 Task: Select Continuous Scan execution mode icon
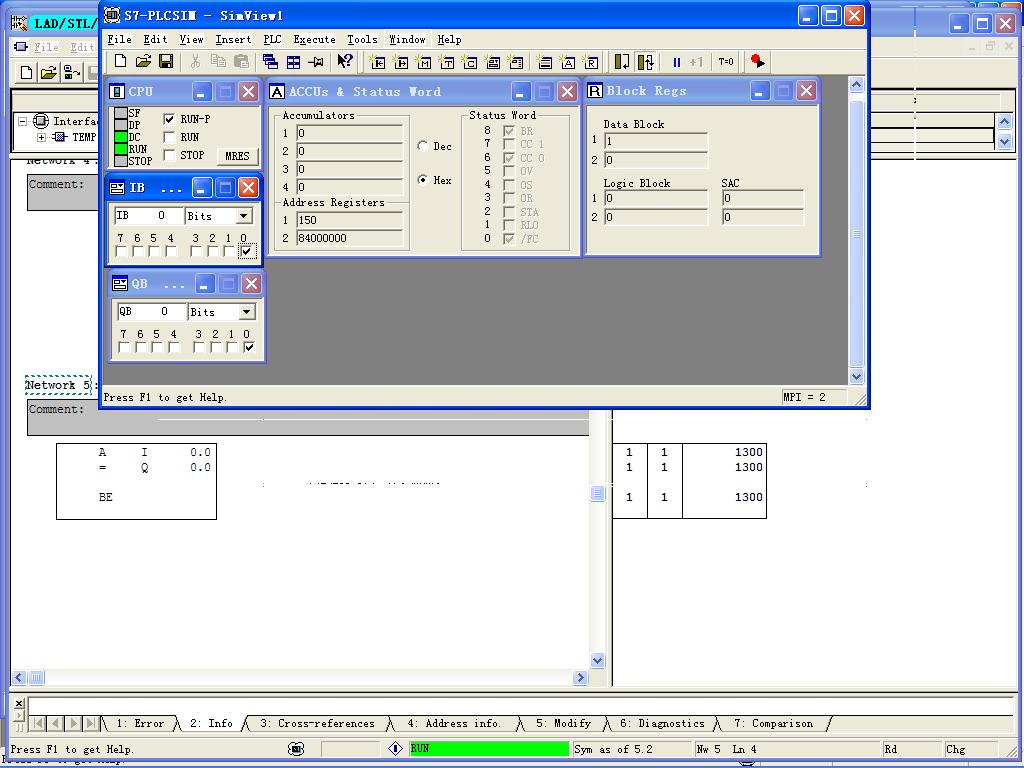tap(645, 62)
